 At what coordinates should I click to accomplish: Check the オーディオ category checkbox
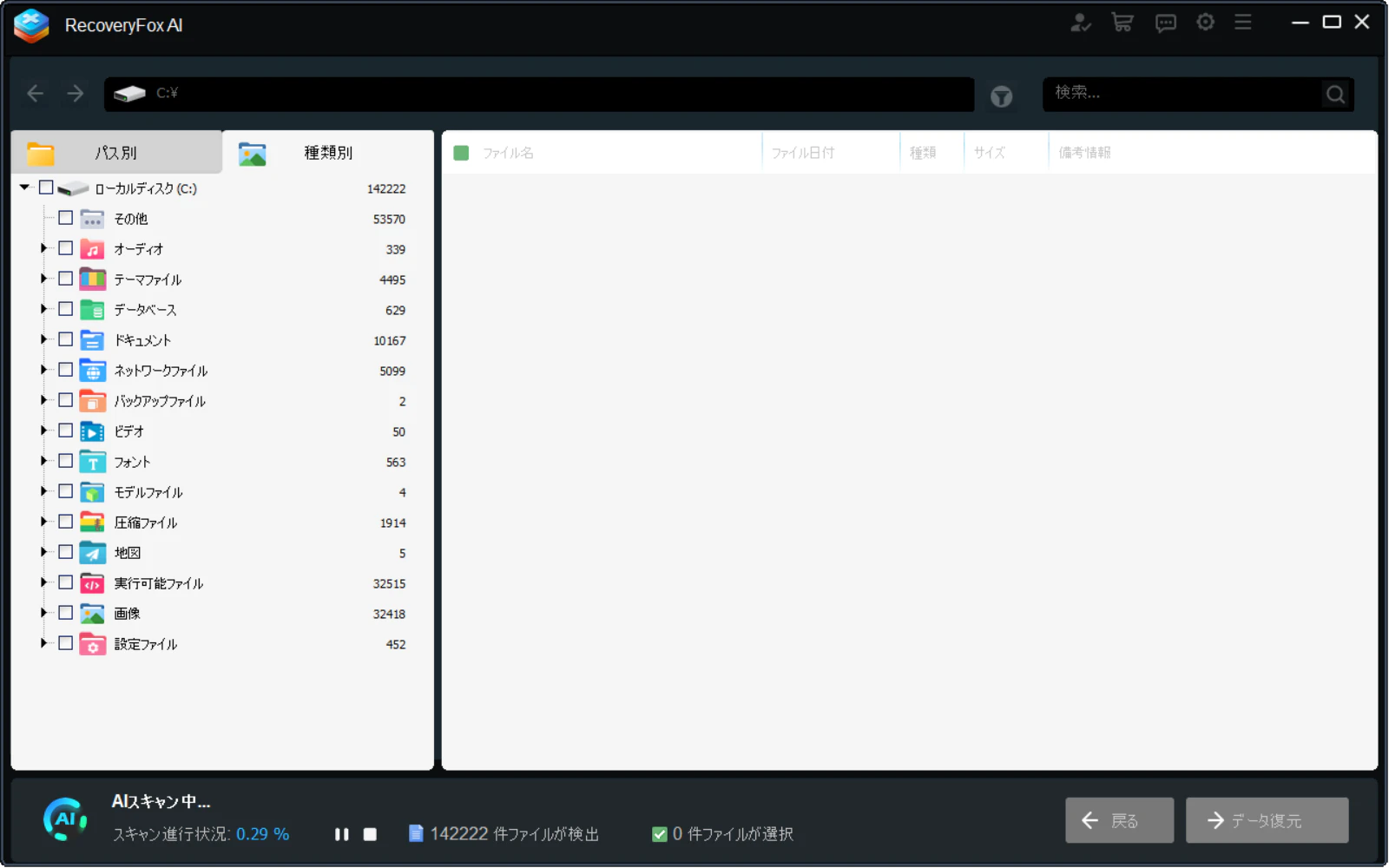click(x=66, y=249)
